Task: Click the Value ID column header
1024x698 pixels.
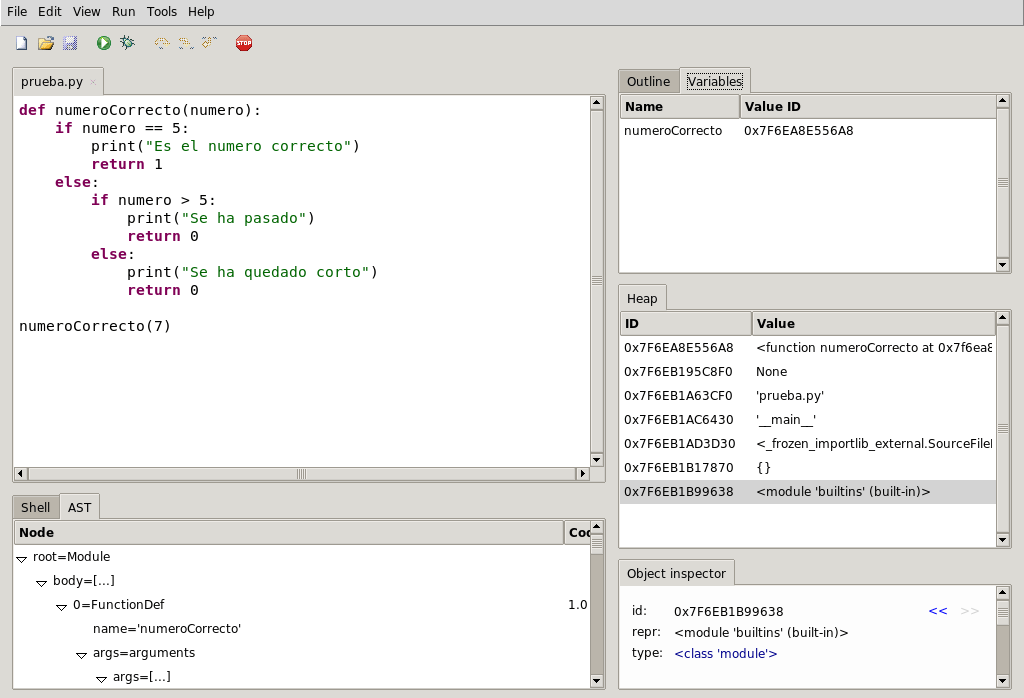Action: click(x=867, y=106)
